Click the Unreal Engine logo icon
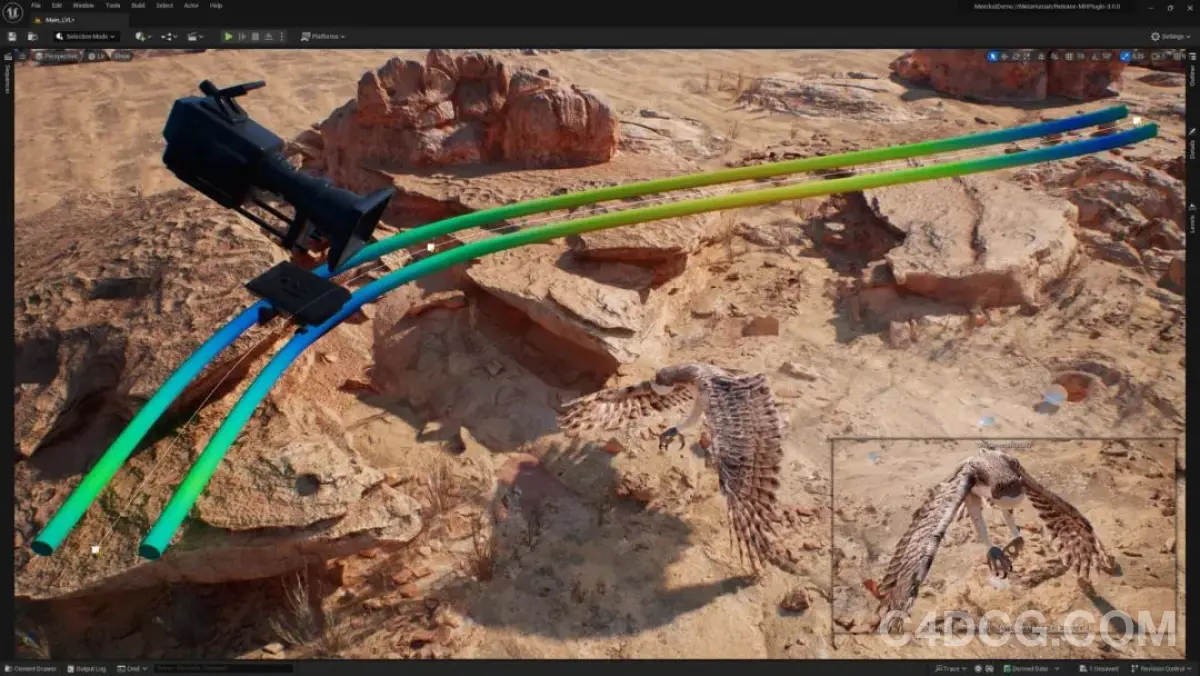The height and width of the screenshot is (676, 1200). coord(12,12)
